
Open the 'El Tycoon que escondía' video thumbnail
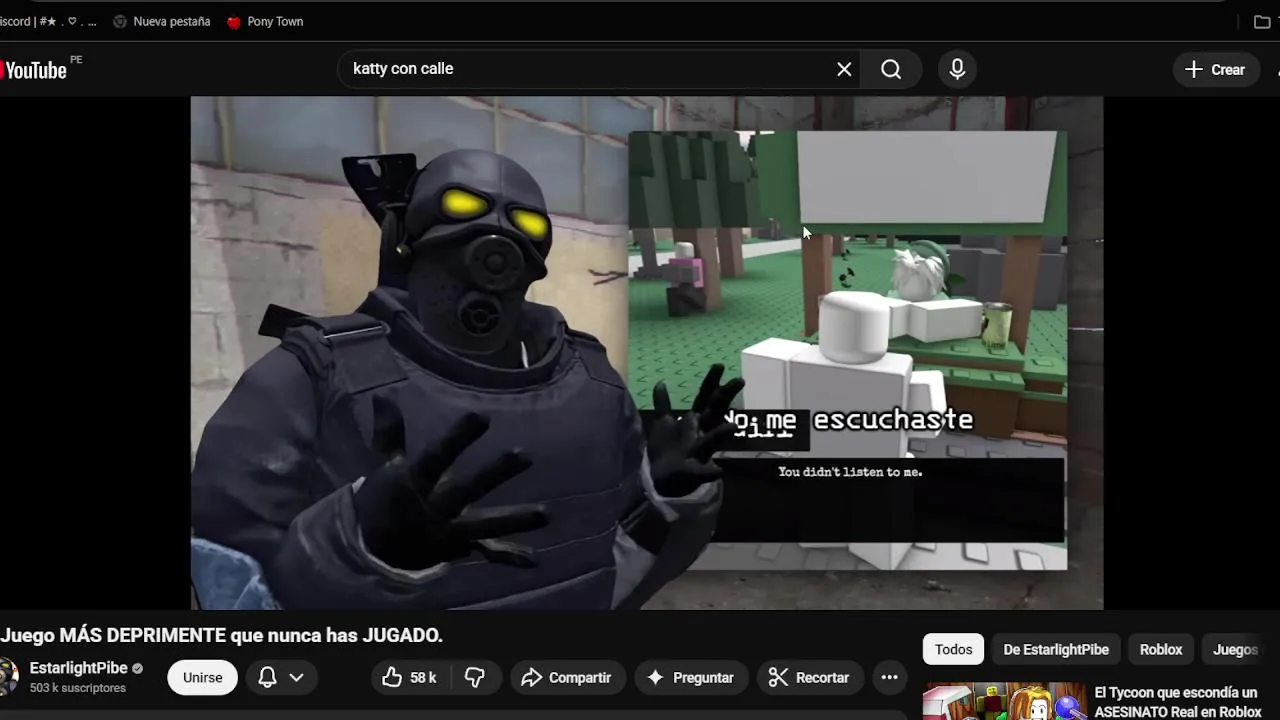(1004, 701)
